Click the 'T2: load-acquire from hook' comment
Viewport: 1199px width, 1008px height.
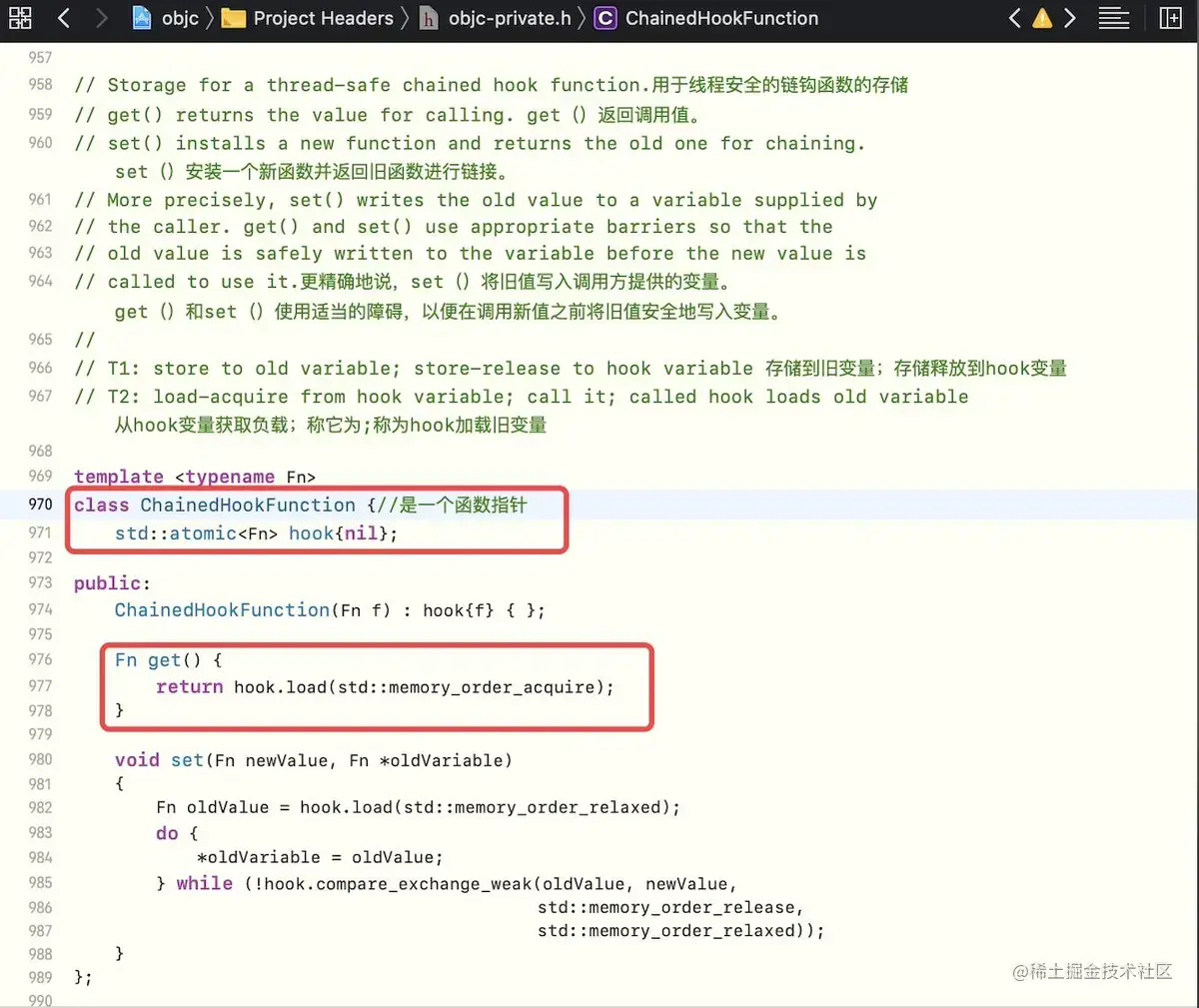(522, 397)
